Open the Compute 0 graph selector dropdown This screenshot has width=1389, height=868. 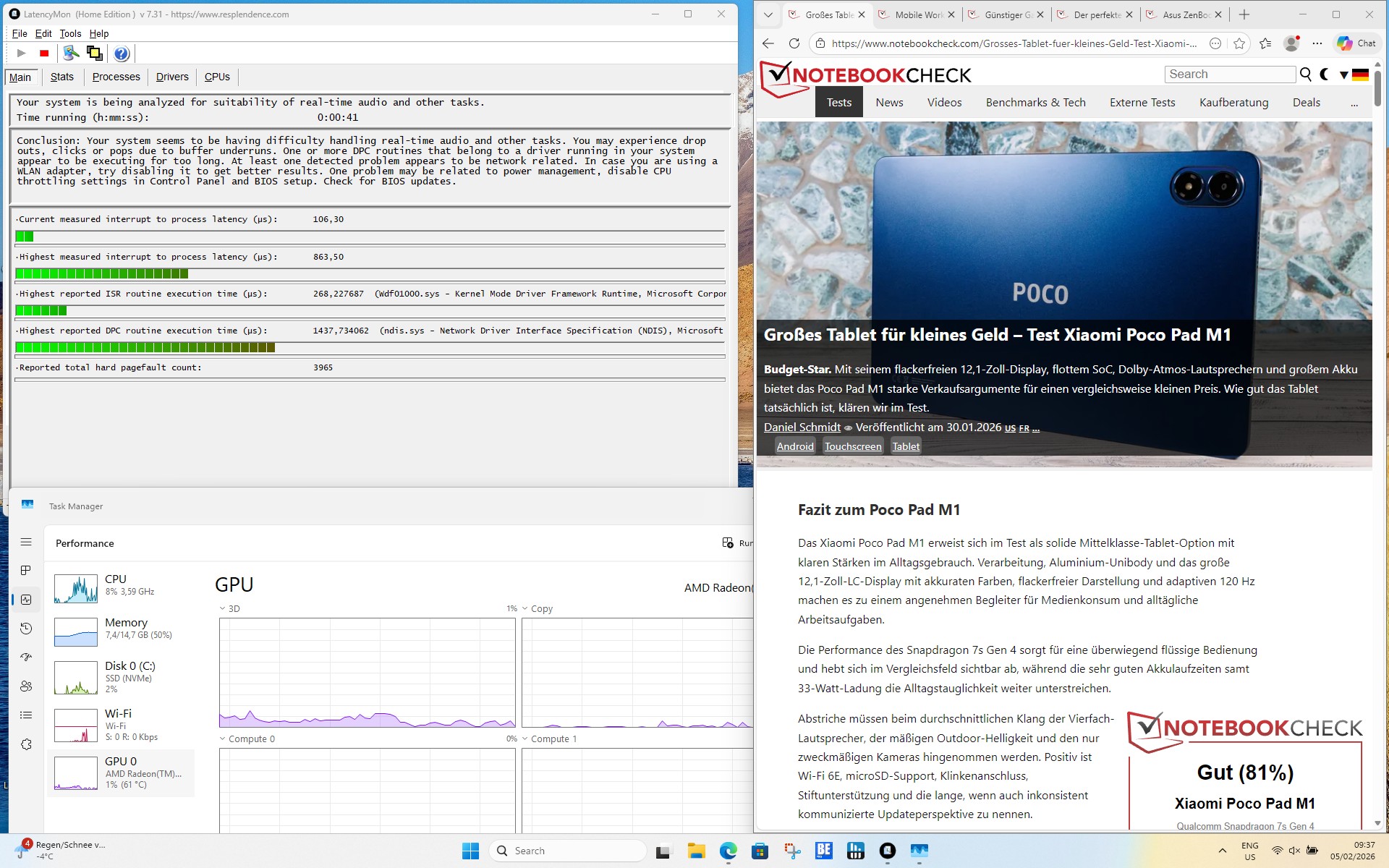point(223,739)
